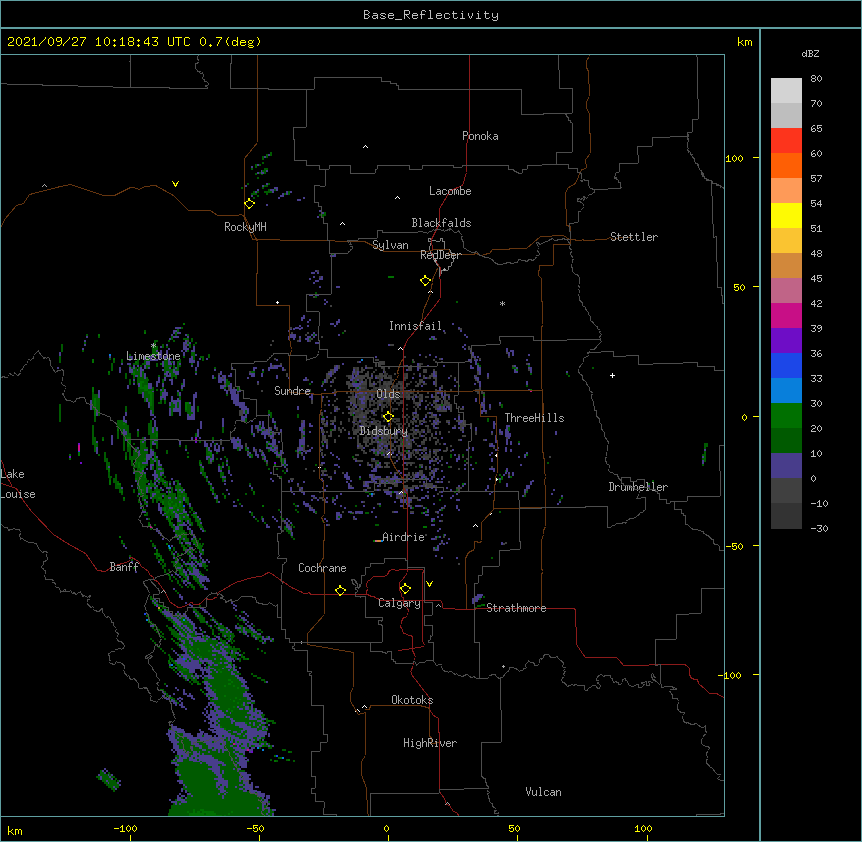Click the -100 tick on bottom axis
Screen dimensions: 862x842
tap(125, 829)
